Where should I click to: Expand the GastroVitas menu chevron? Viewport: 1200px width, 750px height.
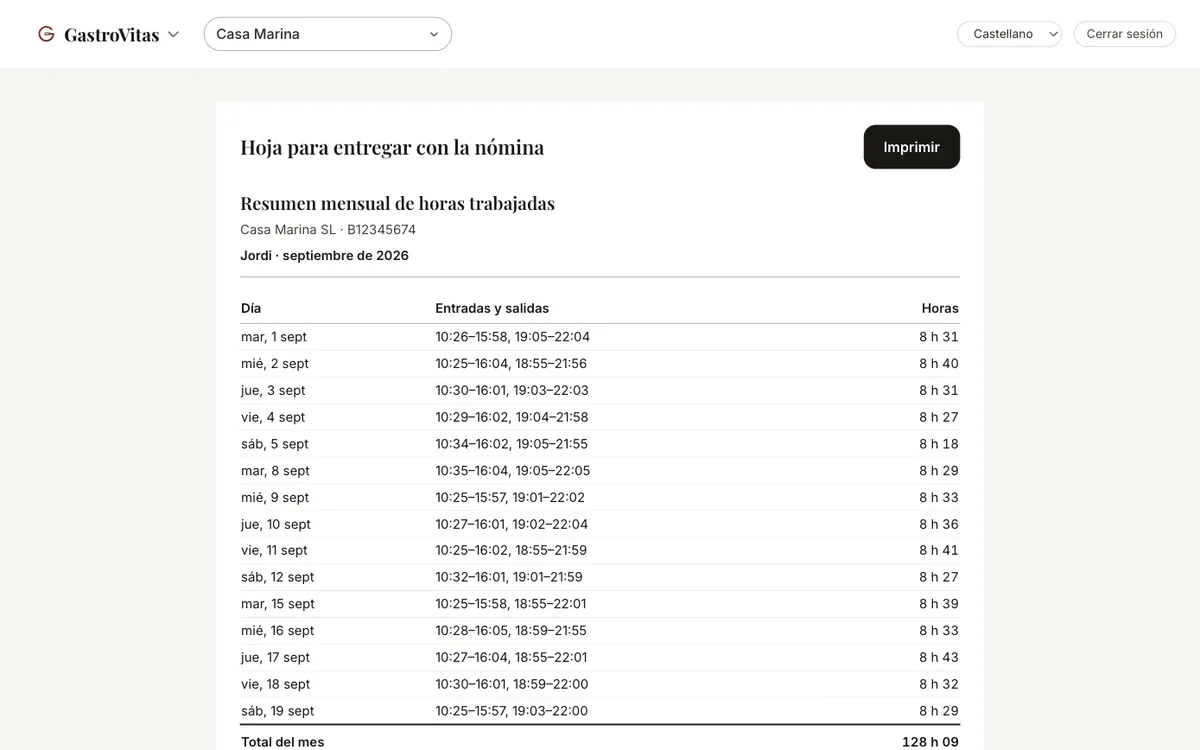(173, 34)
